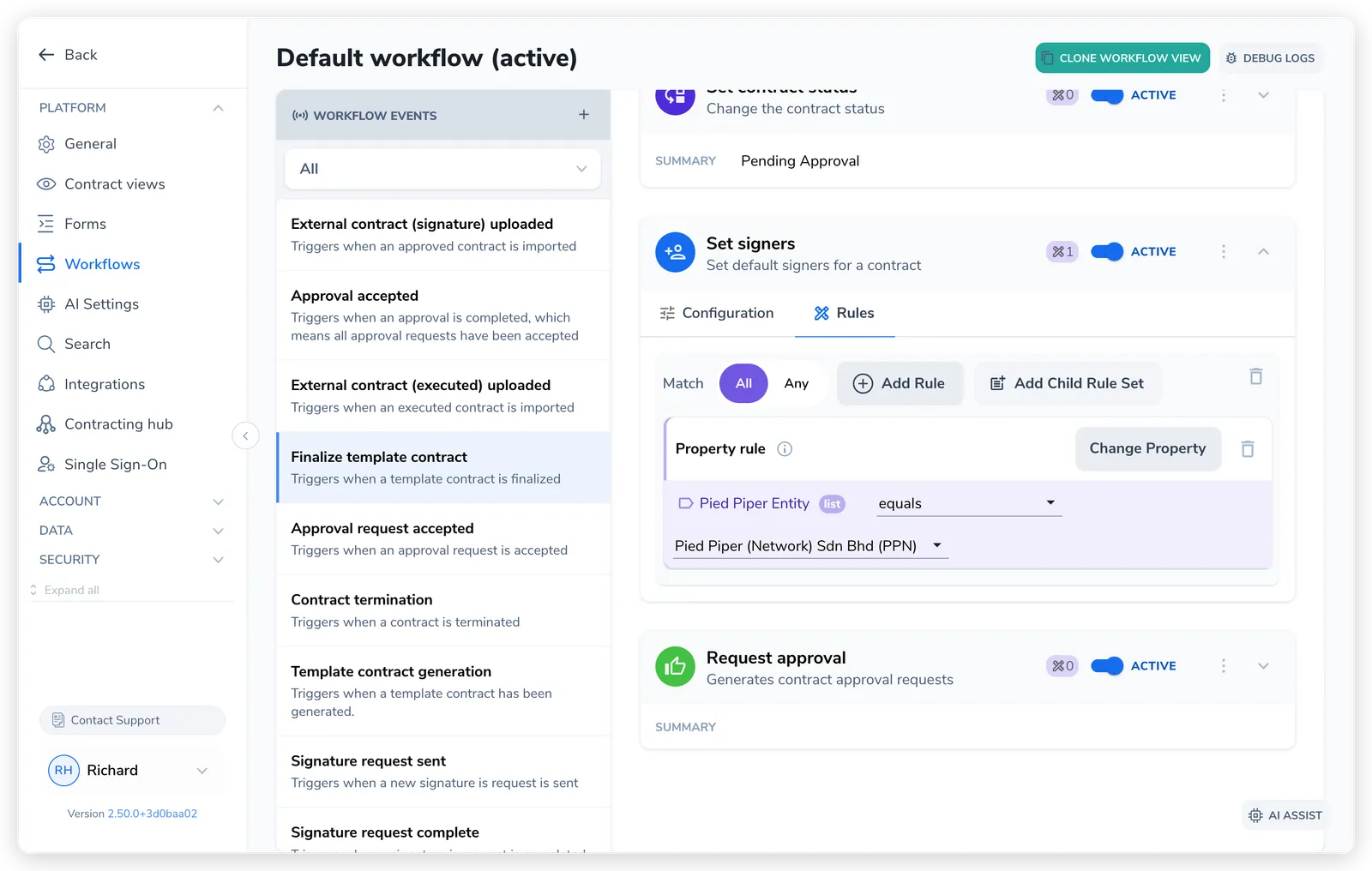Open the All events filter dropdown
The image size is (1372, 871).
(442, 169)
